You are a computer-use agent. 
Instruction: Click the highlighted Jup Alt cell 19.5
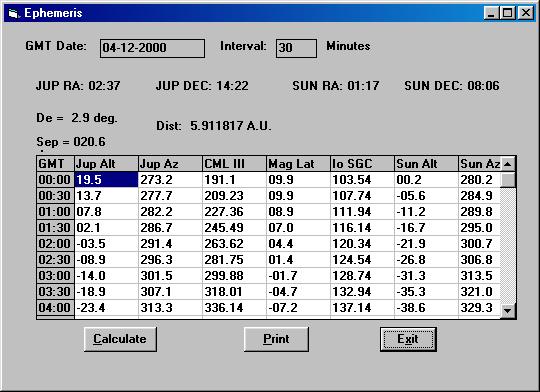(106, 180)
